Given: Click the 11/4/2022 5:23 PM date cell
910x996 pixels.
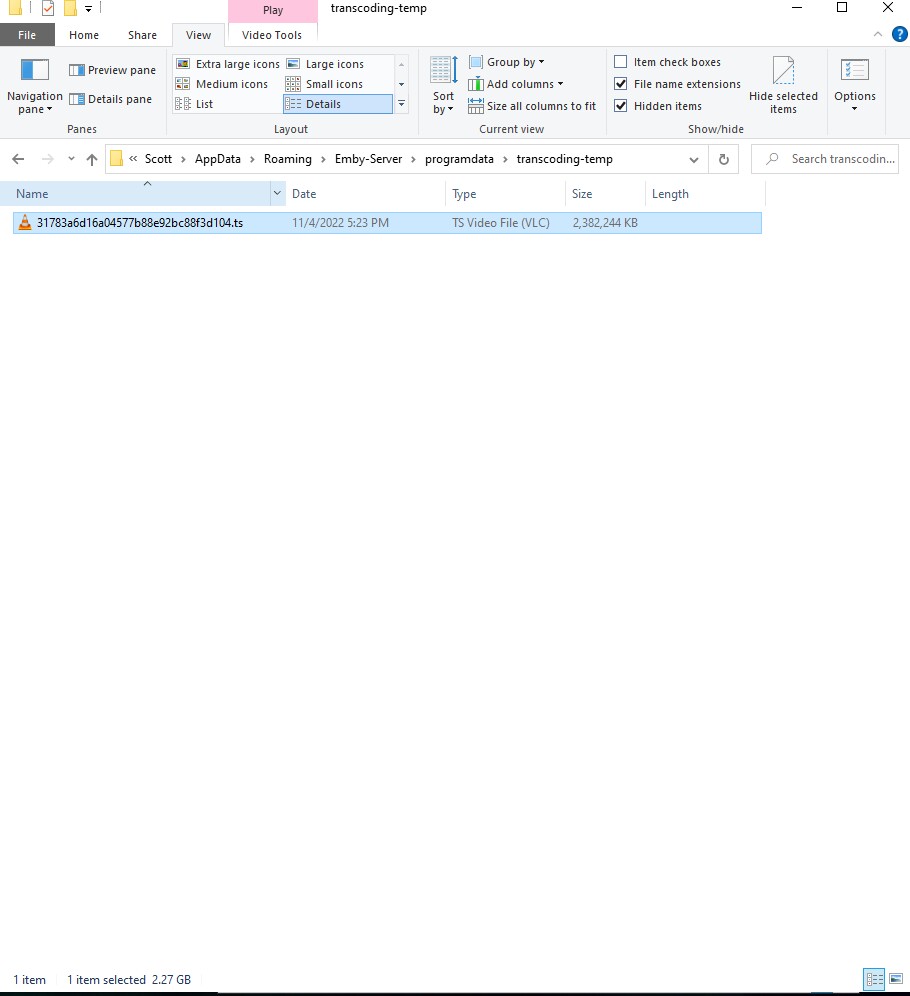Looking at the screenshot, I should pyautogui.click(x=340, y=222).
